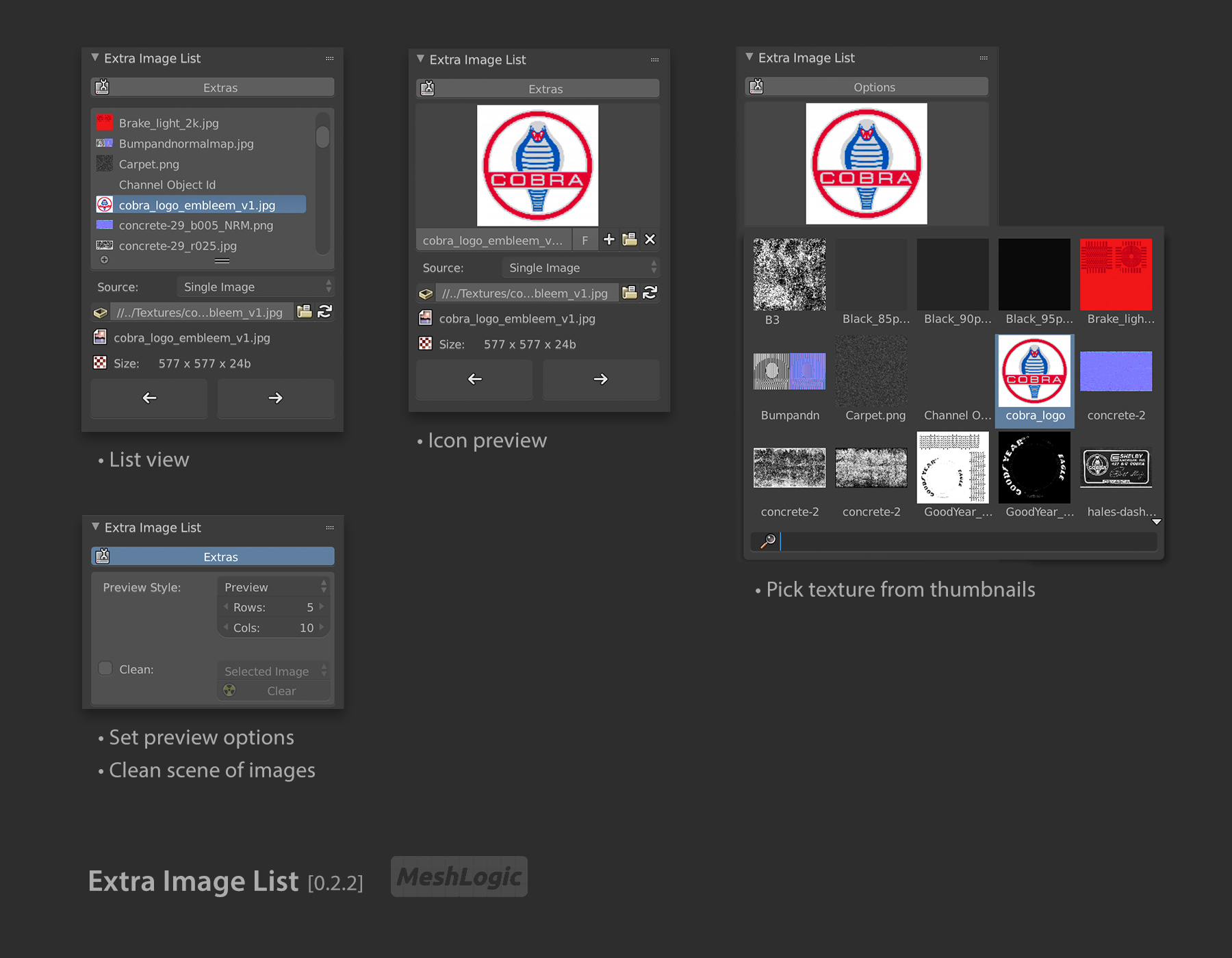Select Carpet.png in the image list
The height and width of the screenshot is (958, 1232).
[201, 164]
